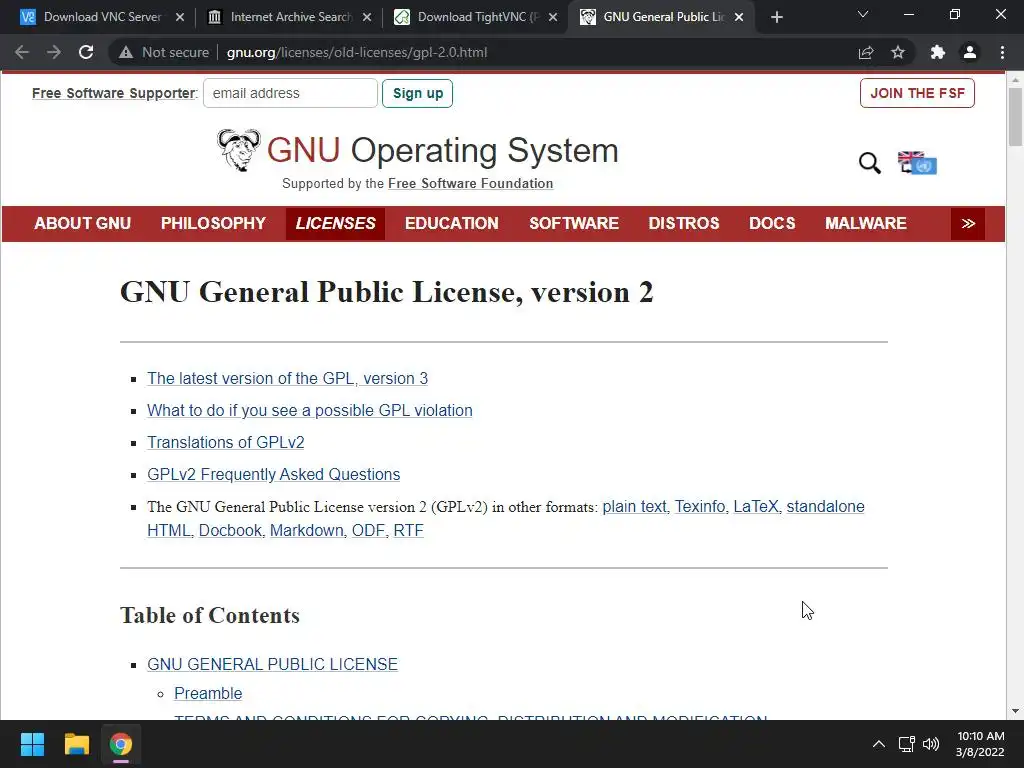Screen dimensions: 1024x768
Task: Open the MALWARE menu item
Action: [865, 223]
